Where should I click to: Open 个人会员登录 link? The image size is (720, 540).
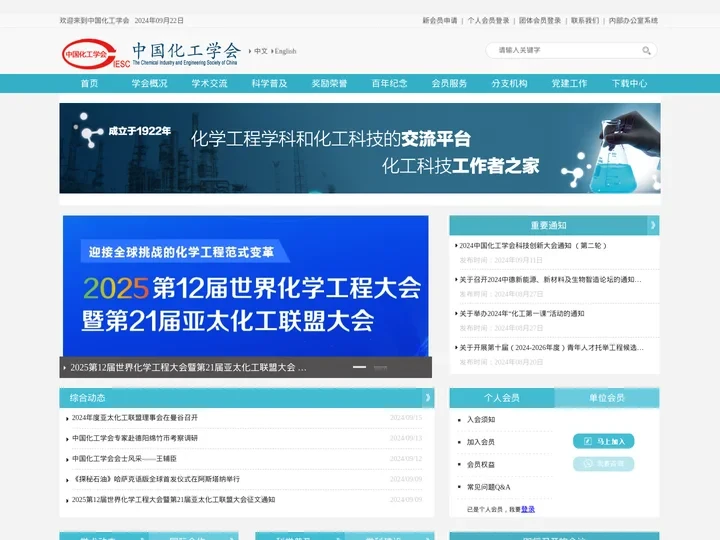[x=488, y=21]
